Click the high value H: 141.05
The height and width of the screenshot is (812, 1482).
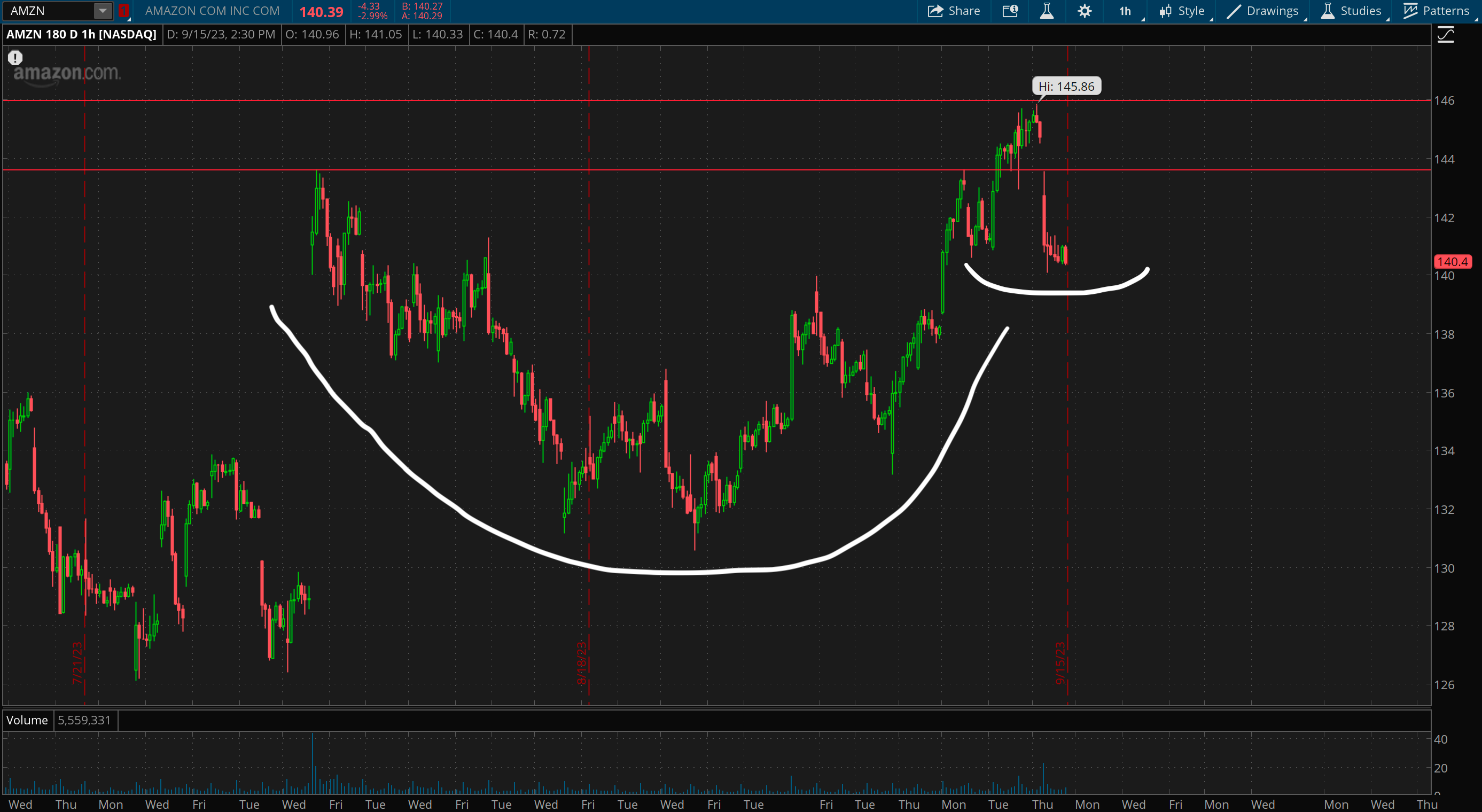pos(376,35)
